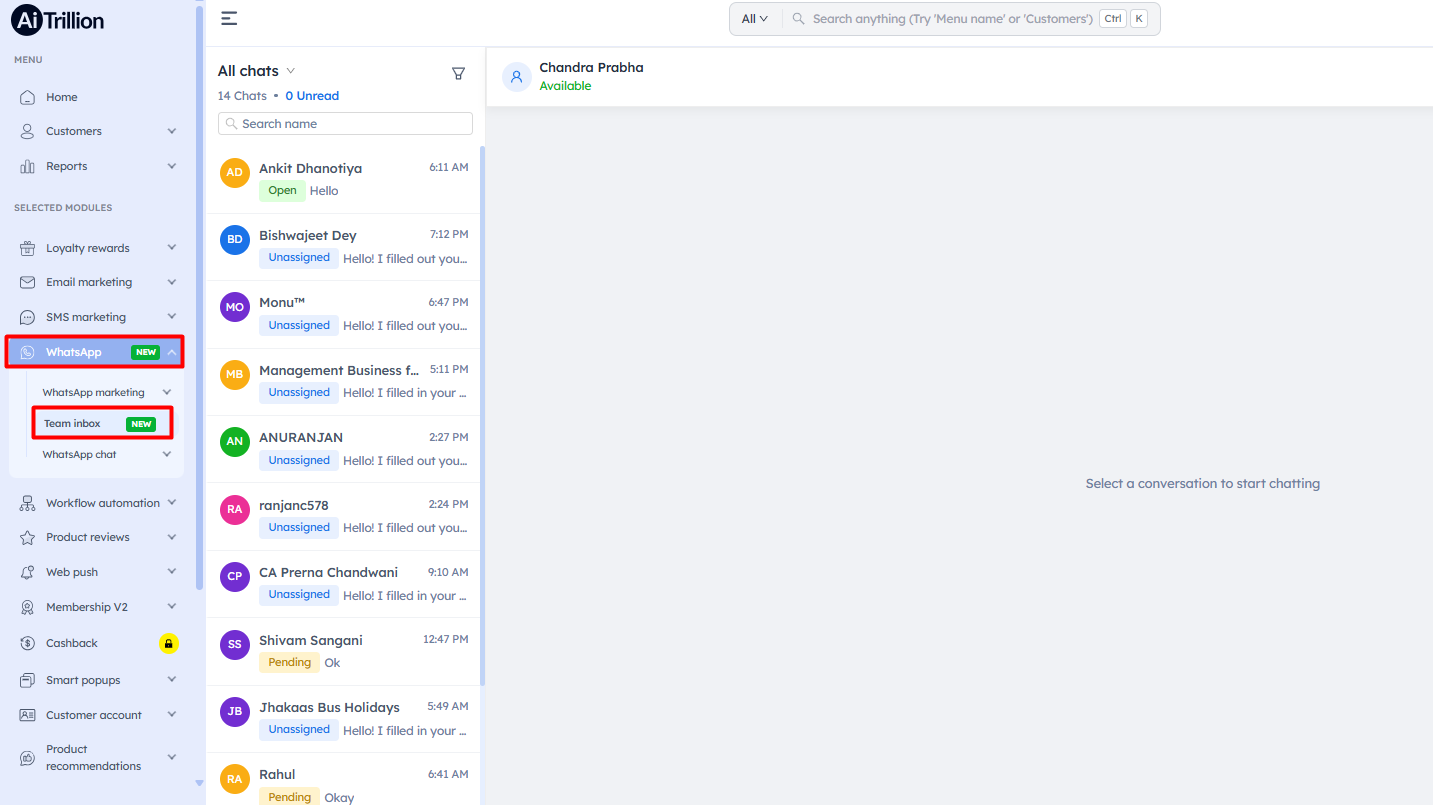The height and width of the screenshot is (805, 1433).
Task: Click the Home icon in sidebar
Action: tap(28, 97)
